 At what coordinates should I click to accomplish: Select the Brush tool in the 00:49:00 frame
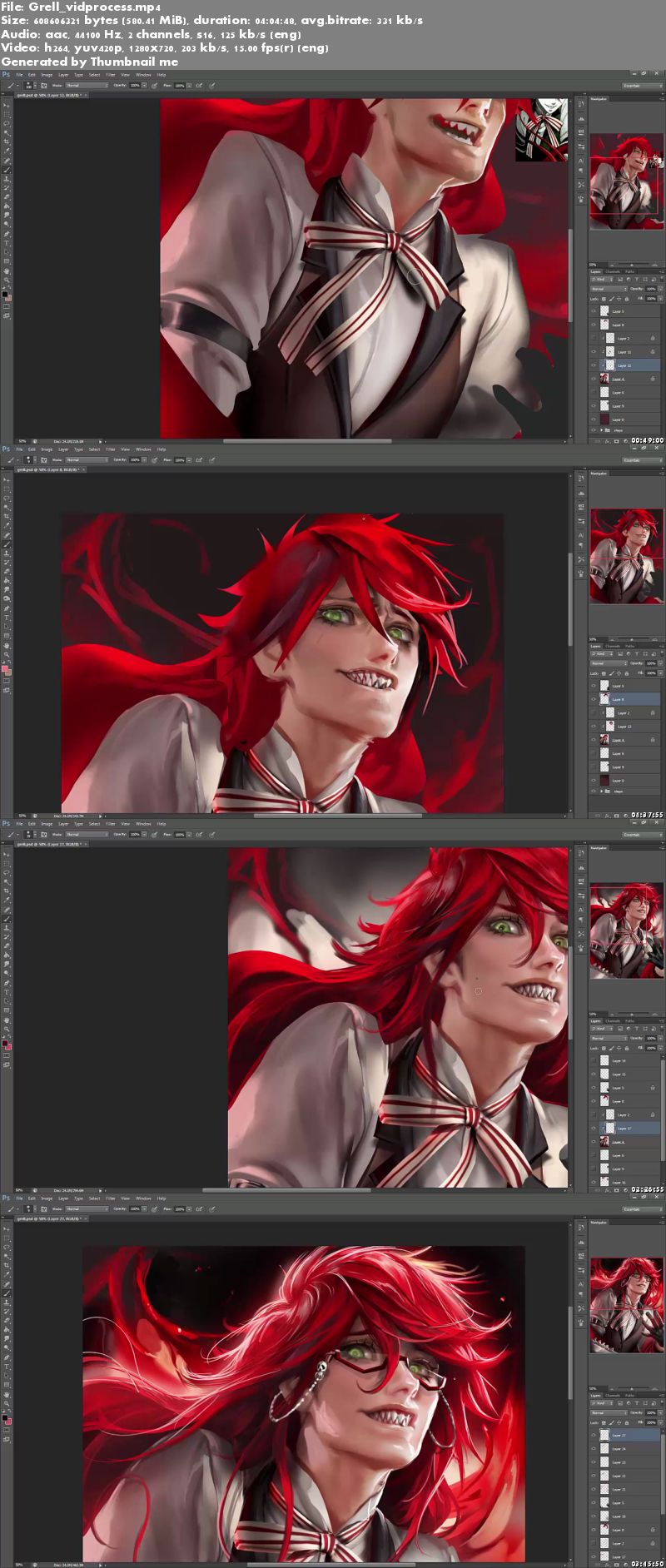[7, 170]
